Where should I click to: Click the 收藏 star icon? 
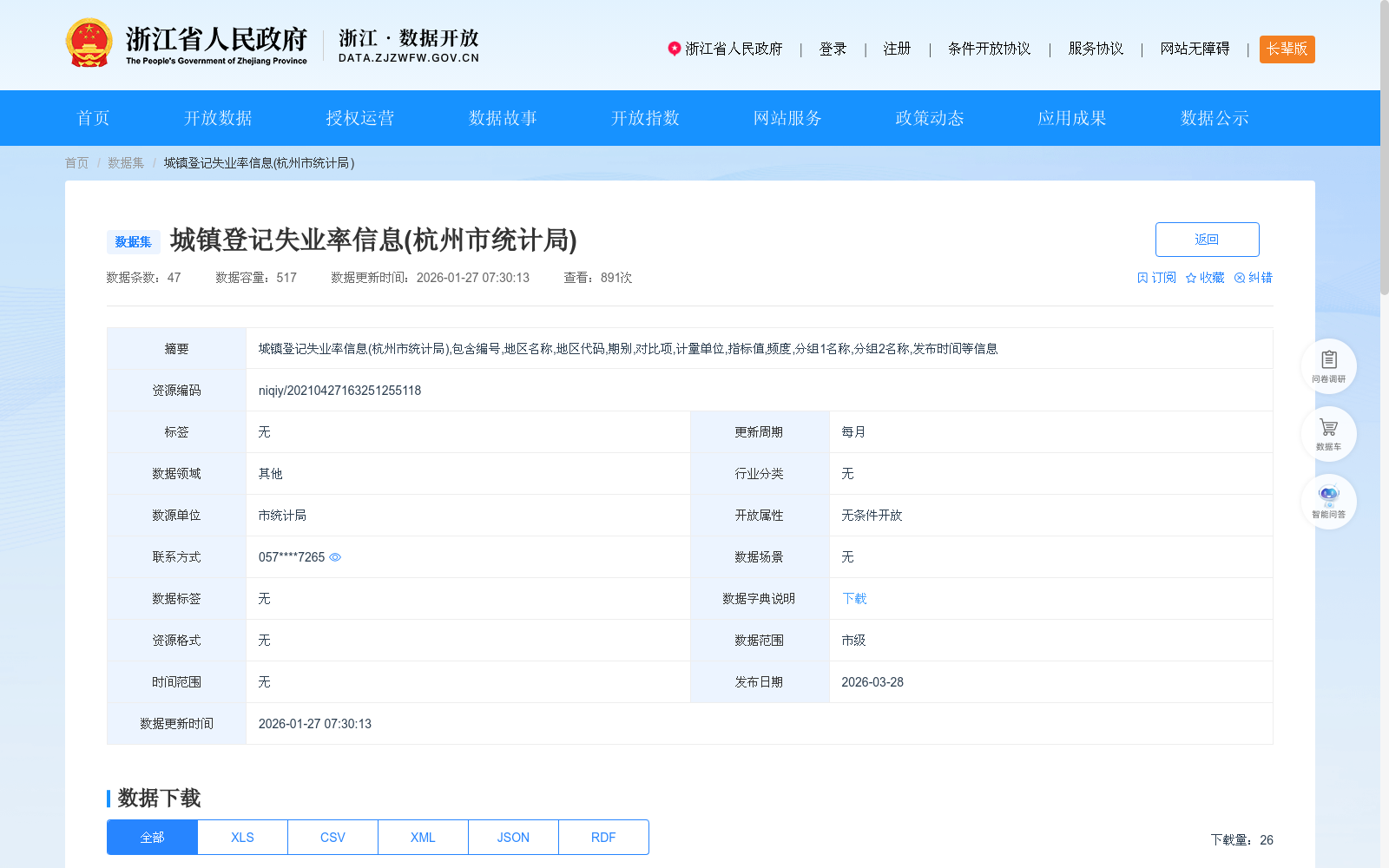click(1191, 278)
